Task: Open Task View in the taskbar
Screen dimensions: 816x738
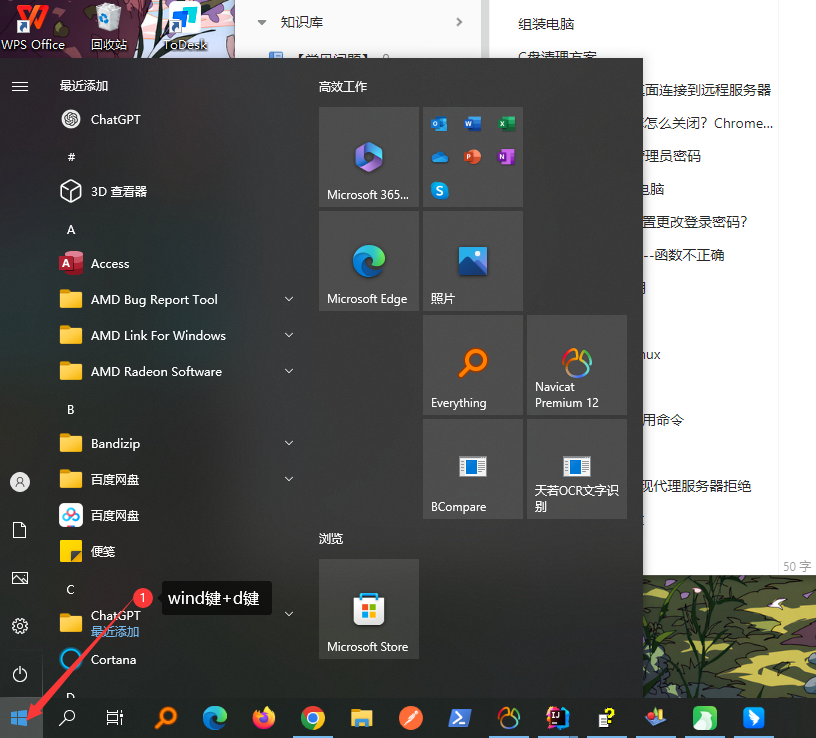Action: click(114, 718)
